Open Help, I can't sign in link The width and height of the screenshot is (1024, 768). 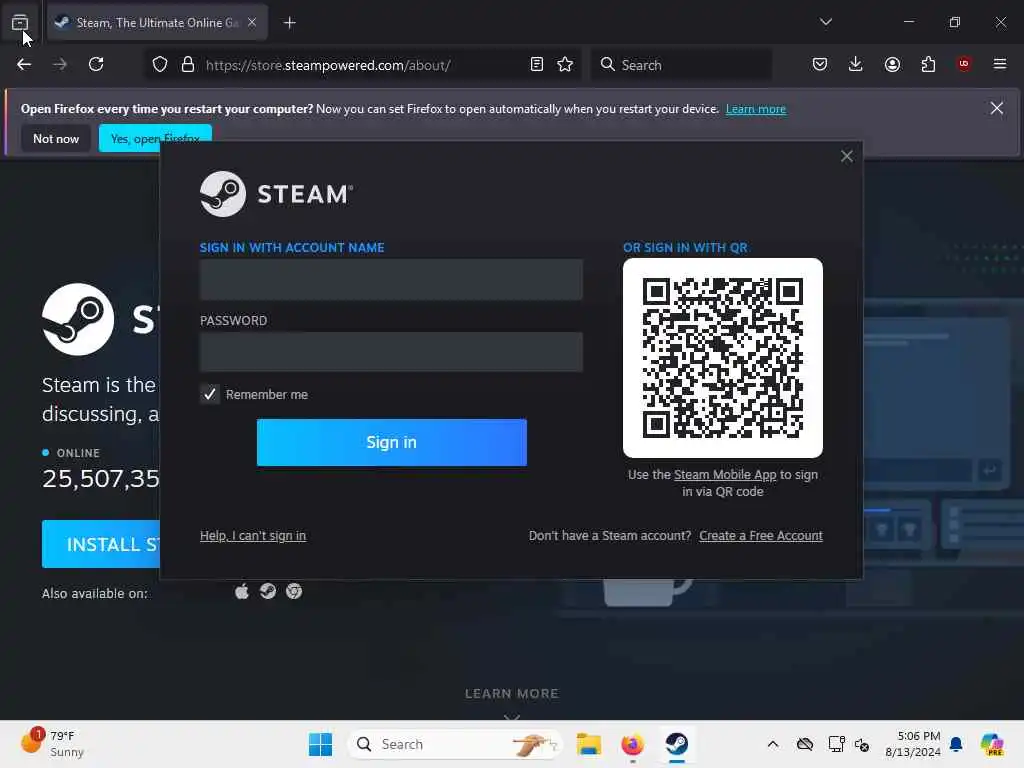pos(253,536)
